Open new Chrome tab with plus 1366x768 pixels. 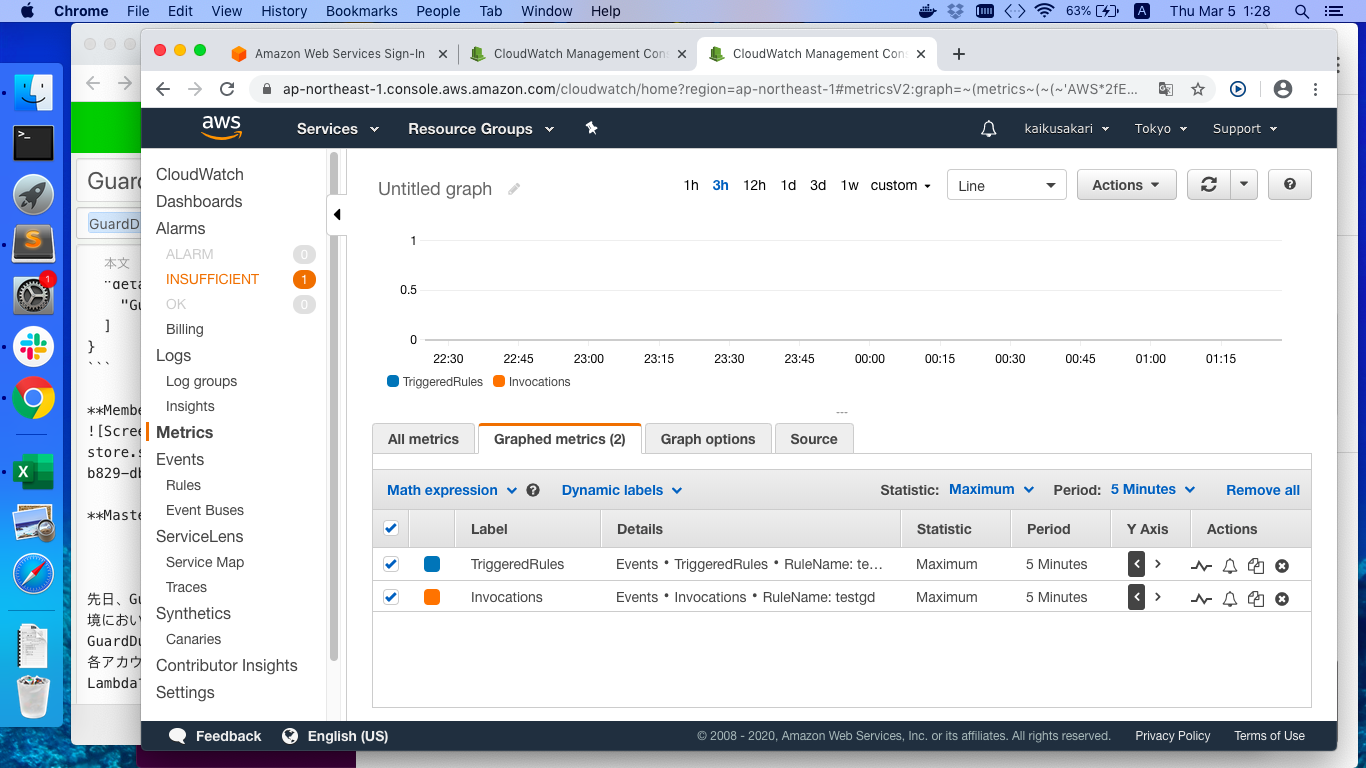click(x=958, y=54)
